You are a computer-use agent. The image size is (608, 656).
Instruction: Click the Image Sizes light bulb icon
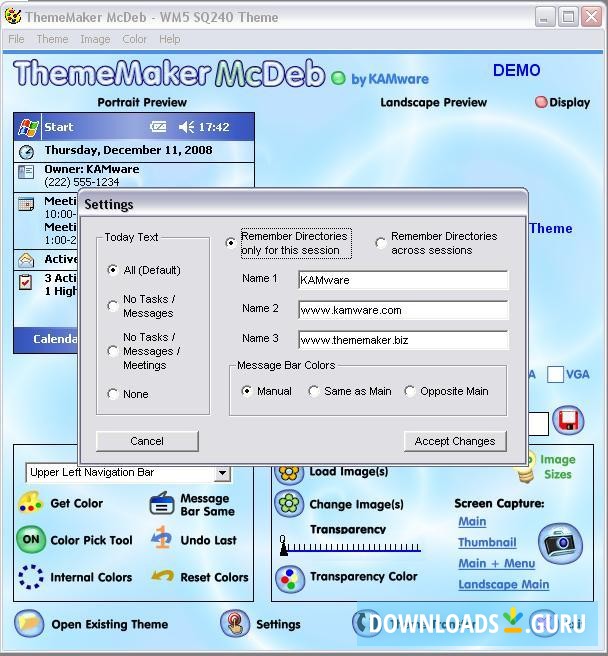(x=525, y=469)
